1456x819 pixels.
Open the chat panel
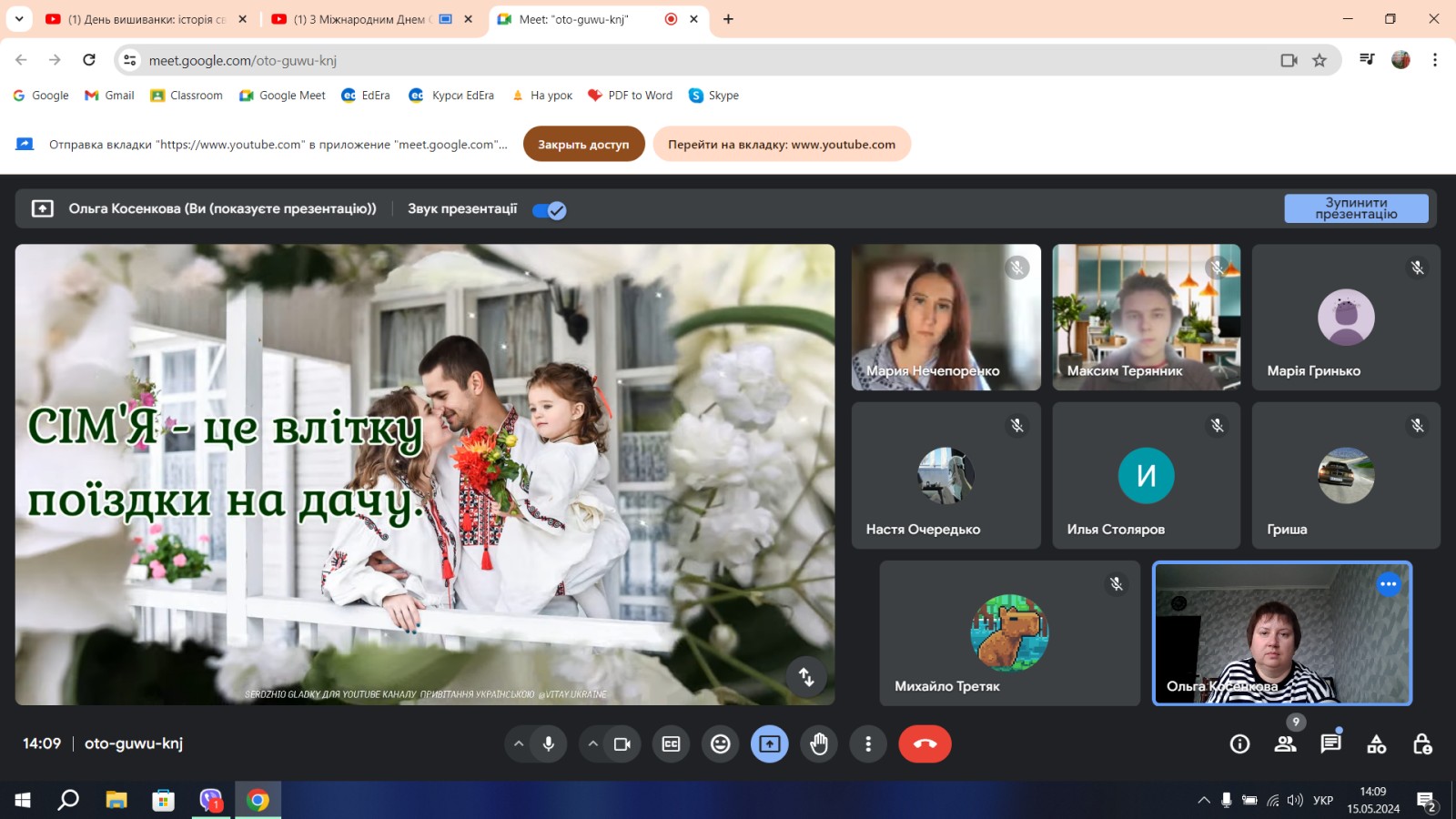click(x=1330, y=744)
